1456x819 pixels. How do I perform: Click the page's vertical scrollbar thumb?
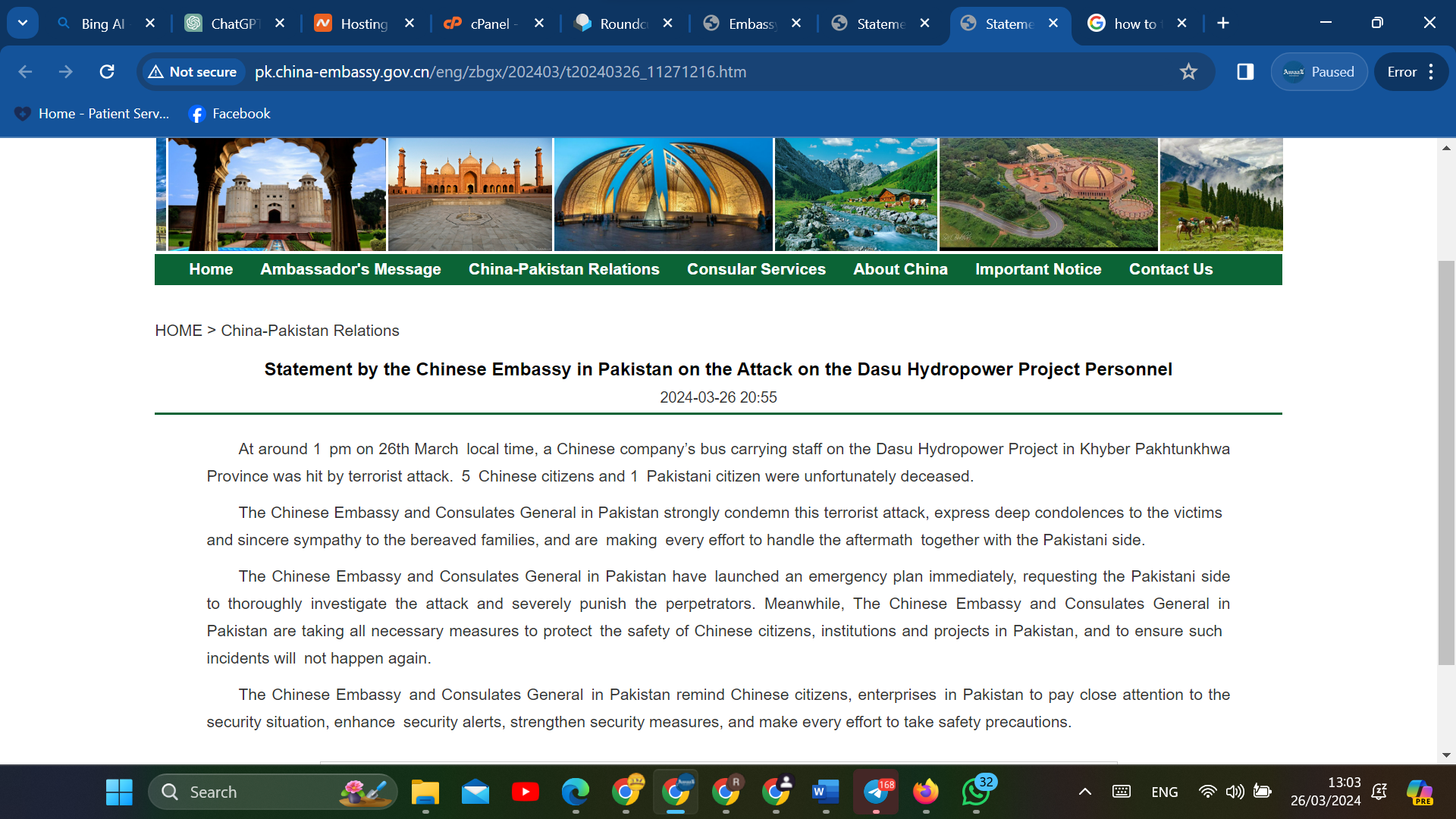pos(1446,463)
